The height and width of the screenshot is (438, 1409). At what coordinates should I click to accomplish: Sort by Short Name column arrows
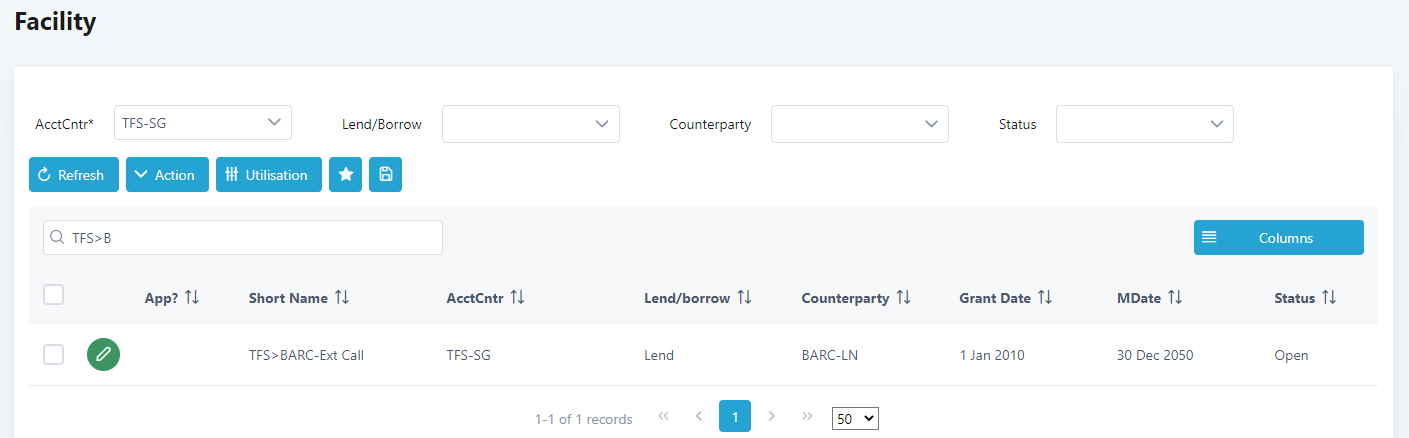pyautogui.click(x=342, y=298)
